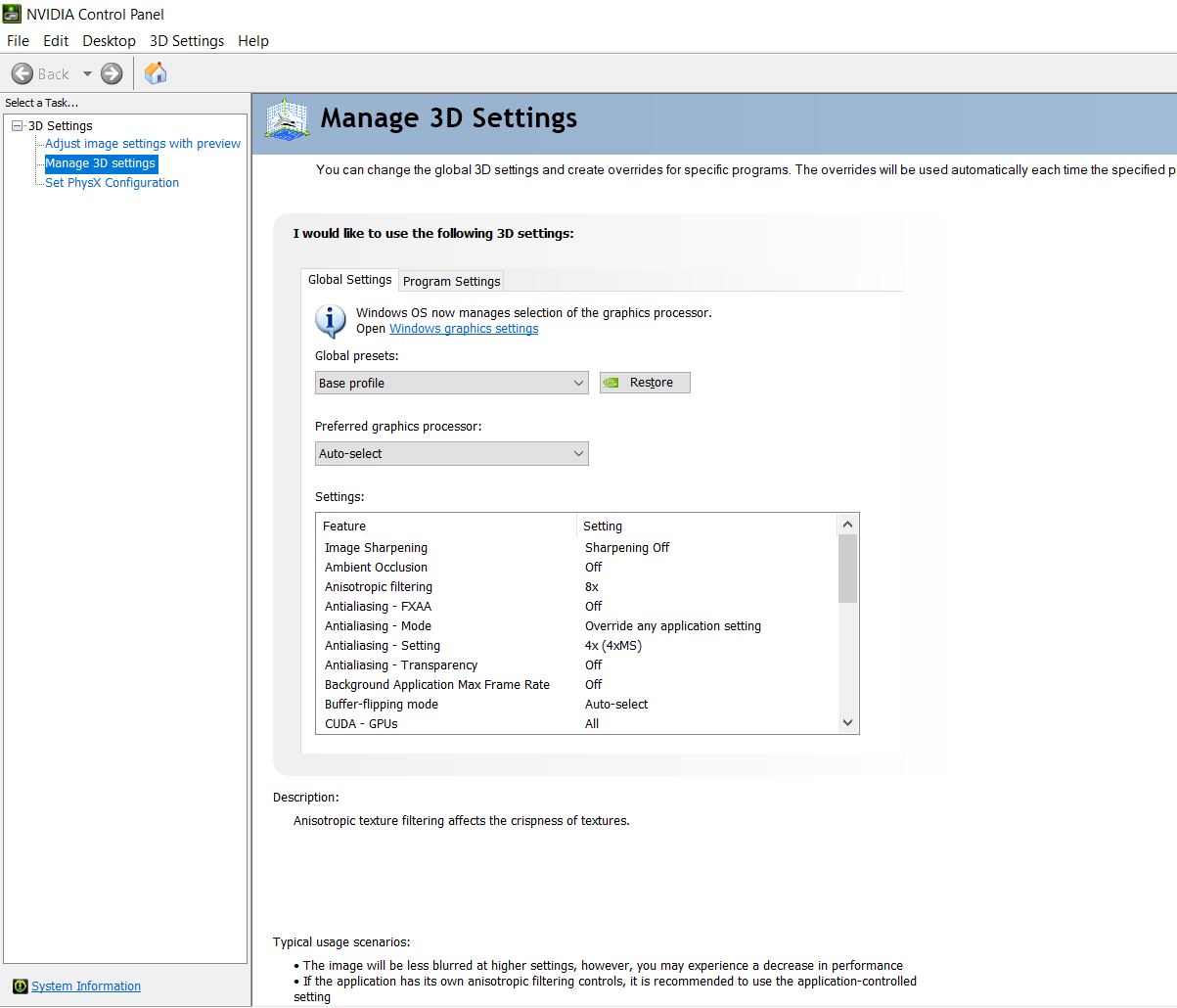Switch to the Program Settings tab
This screenshot has height=1008, width=1177.
pos(451,281)
